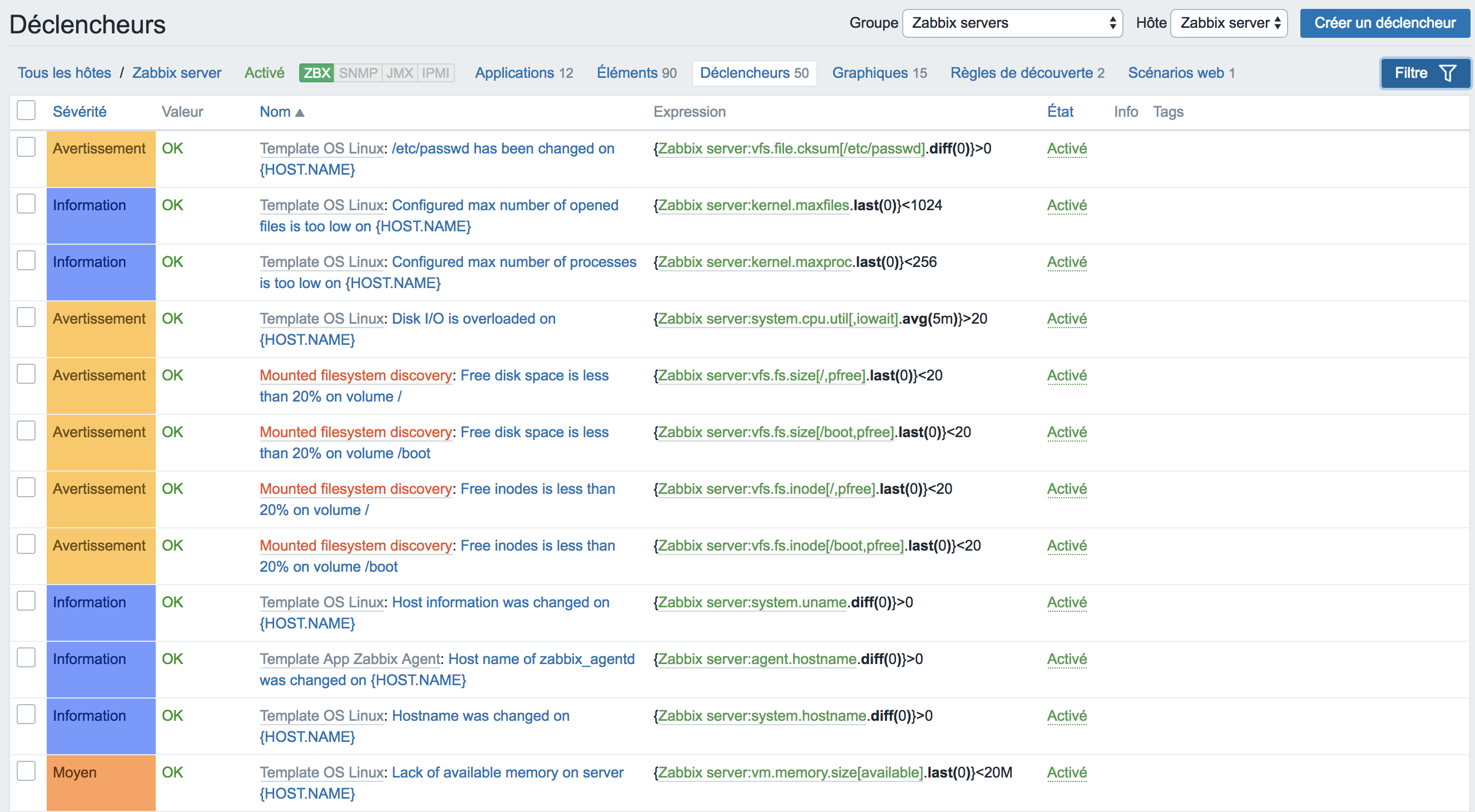
Task: Open the Applications 12 tab
Action: (524, 73)
